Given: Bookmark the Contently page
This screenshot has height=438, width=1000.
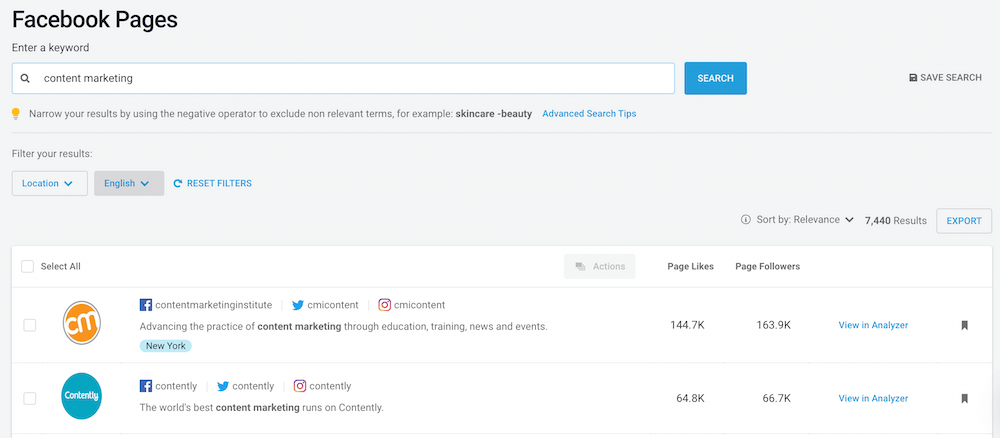Looking at the screenshot, I should coord(964,398).
